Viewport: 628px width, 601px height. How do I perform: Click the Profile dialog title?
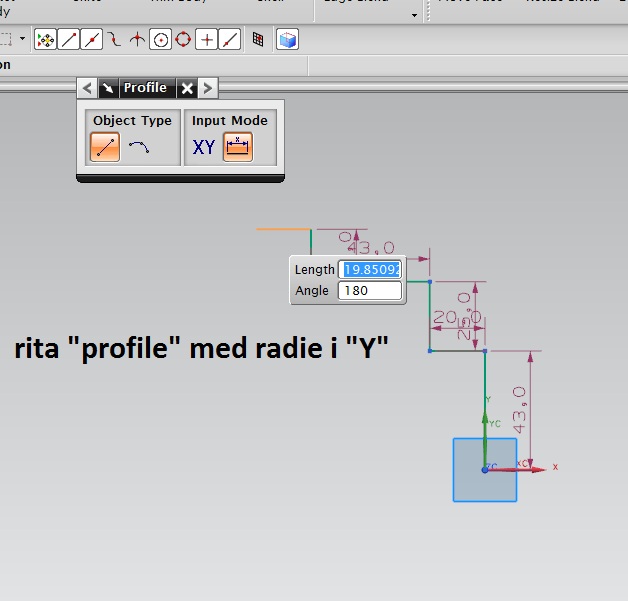pyautogui.click(x=145, y=87)
